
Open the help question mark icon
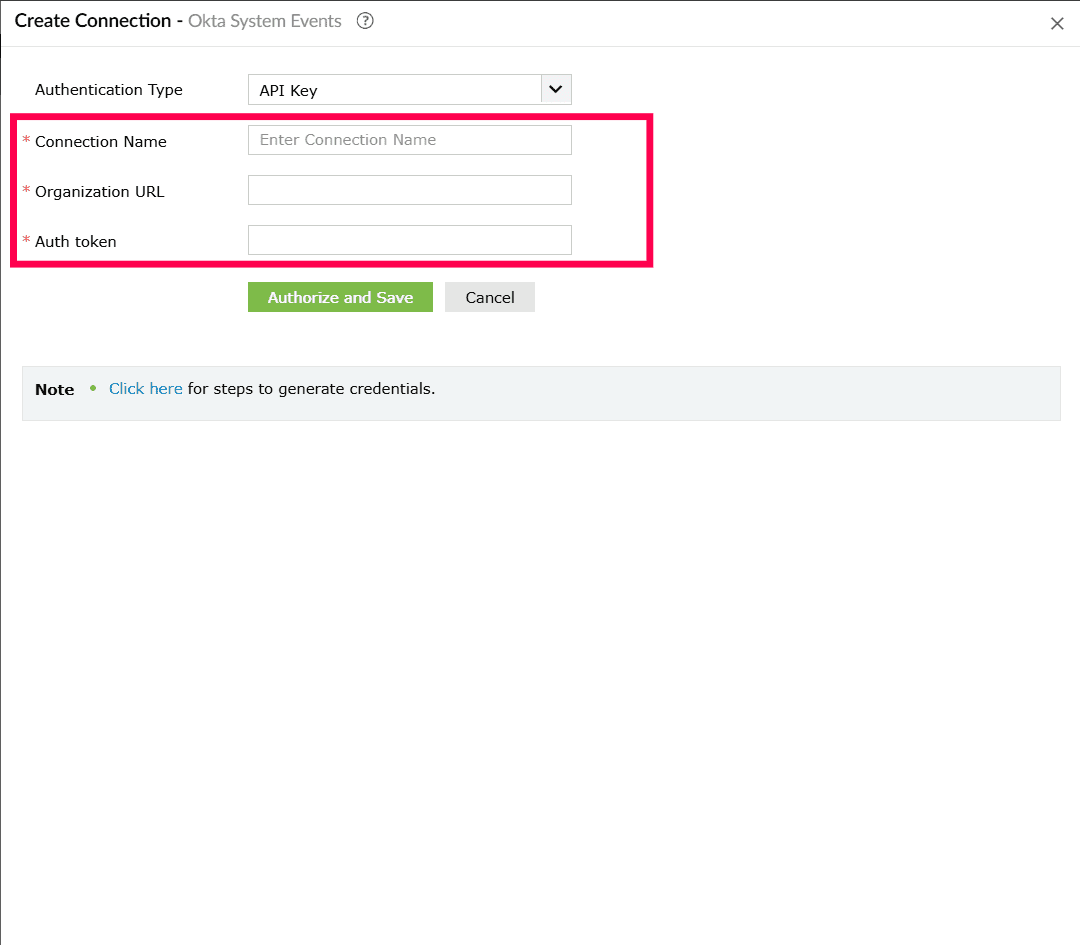[x=365, y=21]
